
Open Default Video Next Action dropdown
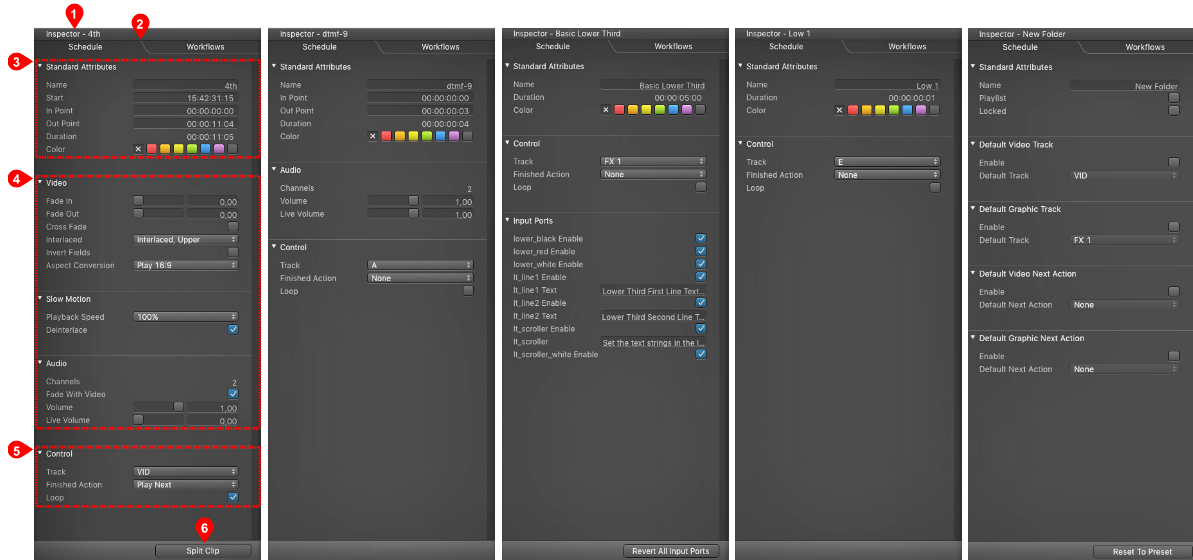(x=1125, y=304)
